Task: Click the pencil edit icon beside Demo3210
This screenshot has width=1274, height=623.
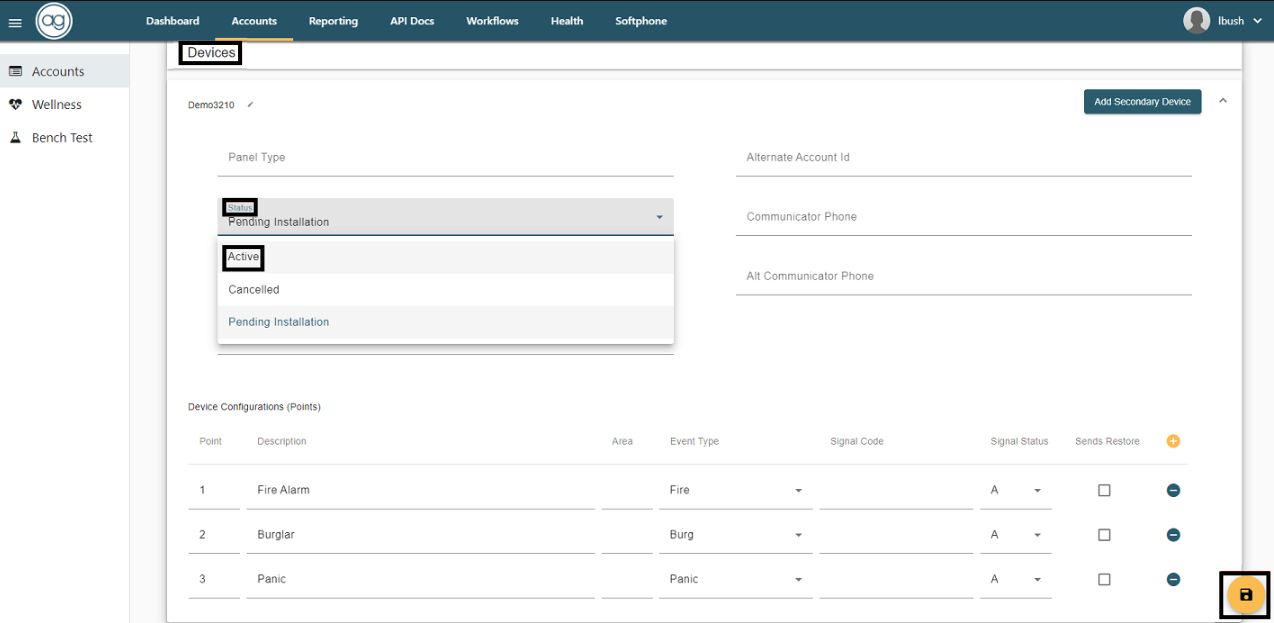Action: 250,105
